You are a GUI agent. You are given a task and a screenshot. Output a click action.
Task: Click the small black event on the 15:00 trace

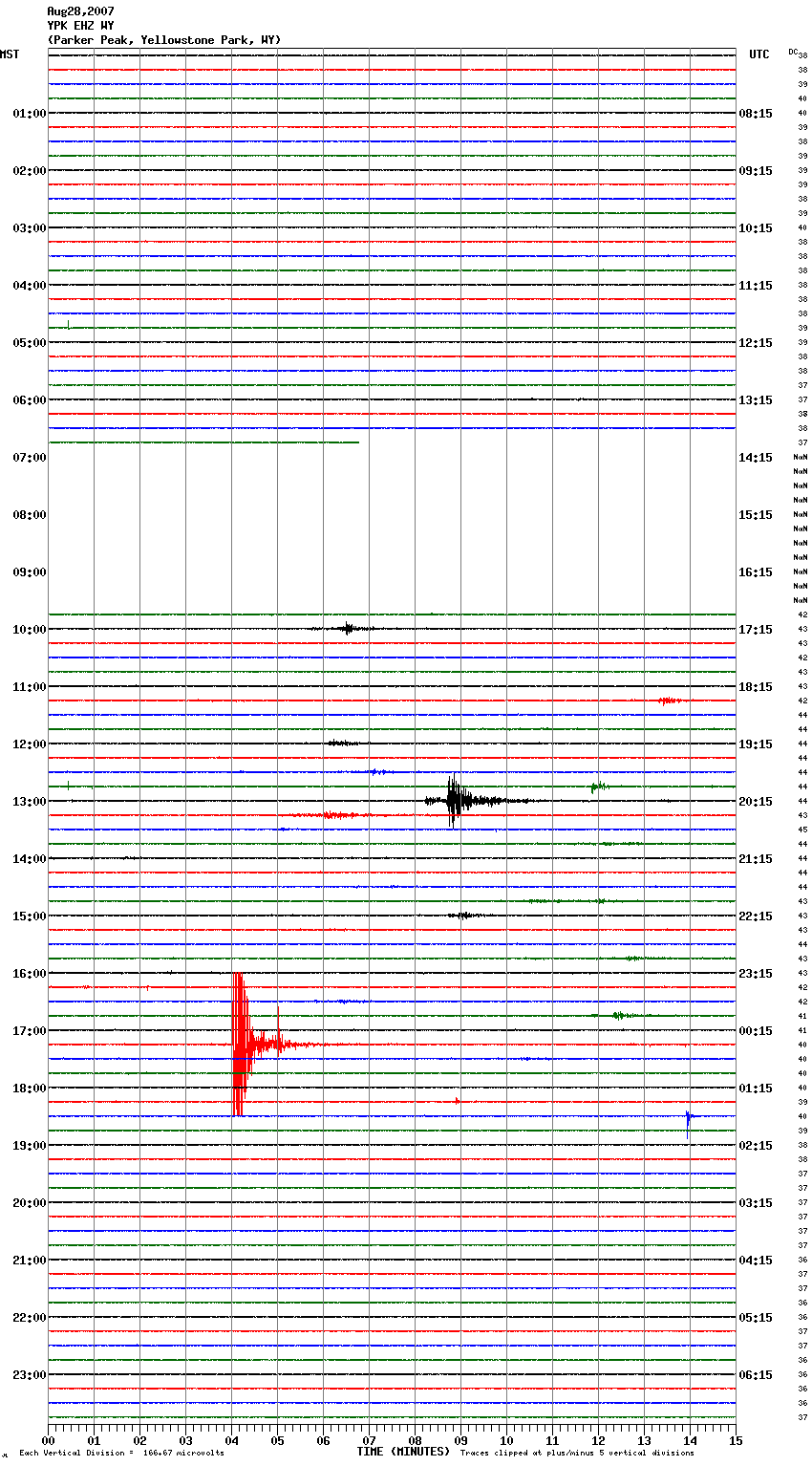click(x=463, y=916)
